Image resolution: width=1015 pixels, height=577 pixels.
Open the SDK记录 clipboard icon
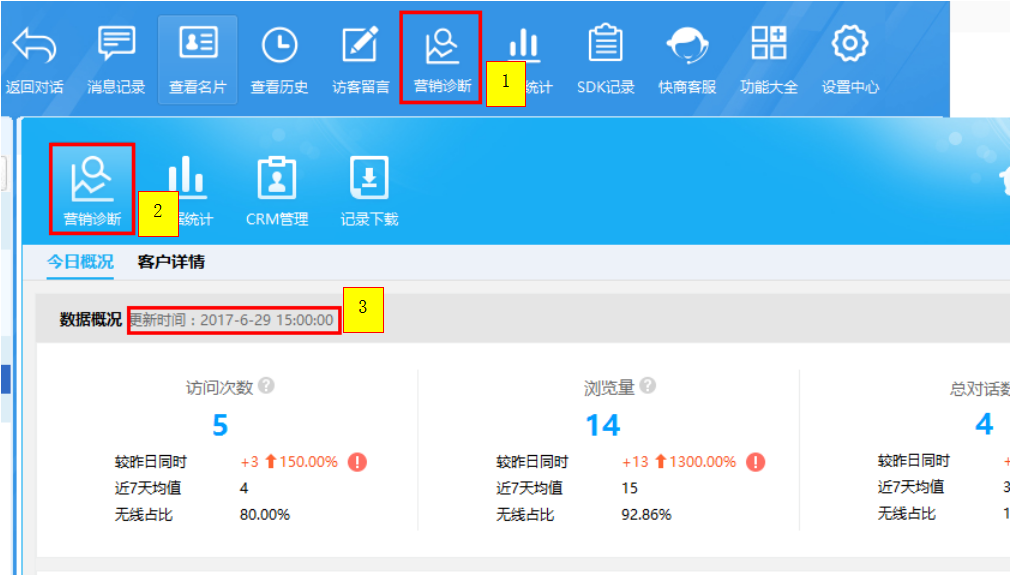coord(605,46)
